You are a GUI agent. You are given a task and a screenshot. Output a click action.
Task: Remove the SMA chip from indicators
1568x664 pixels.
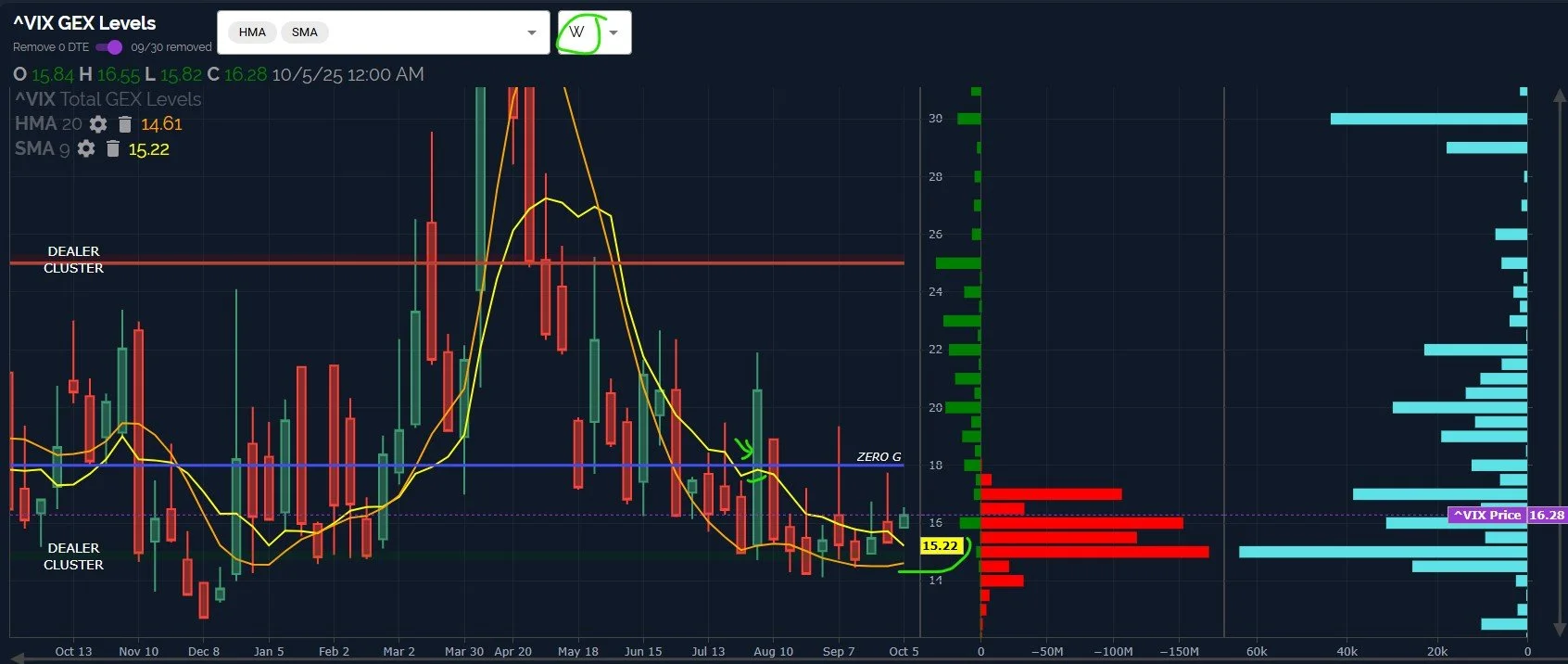point(305,32)
